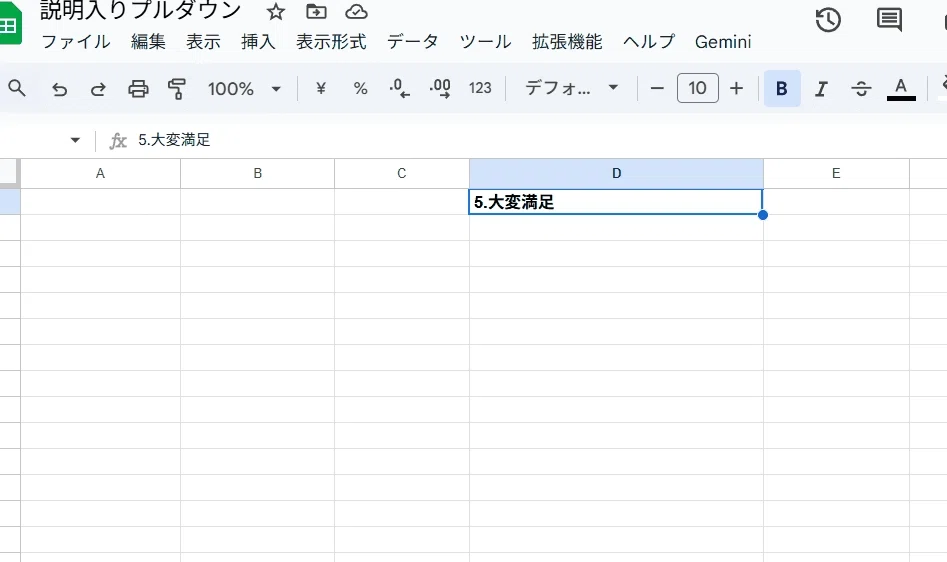Format as percent
The height and width of the screenshot is (562, 947).
tap(361, 89)
